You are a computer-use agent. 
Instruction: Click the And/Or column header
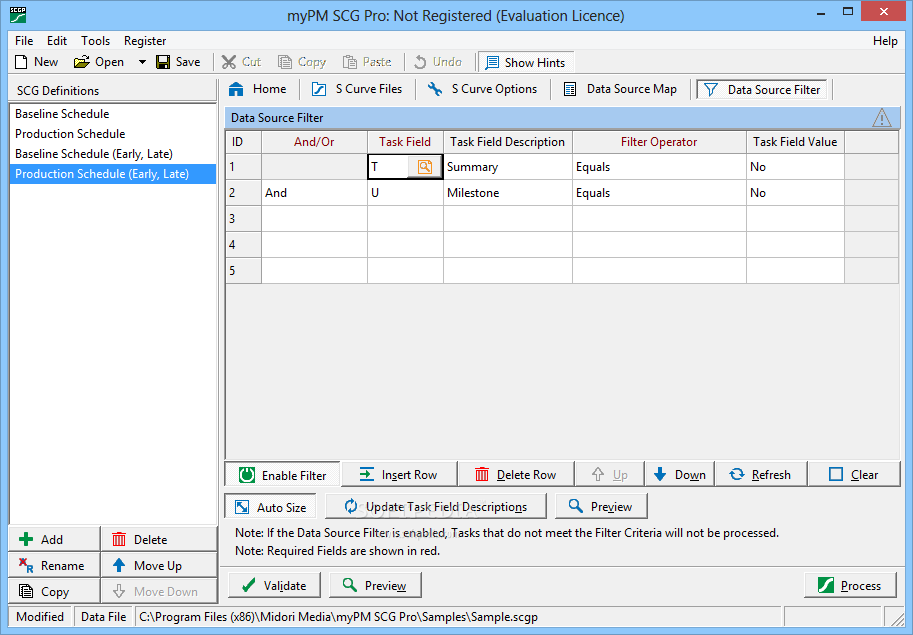coord(314,142)
